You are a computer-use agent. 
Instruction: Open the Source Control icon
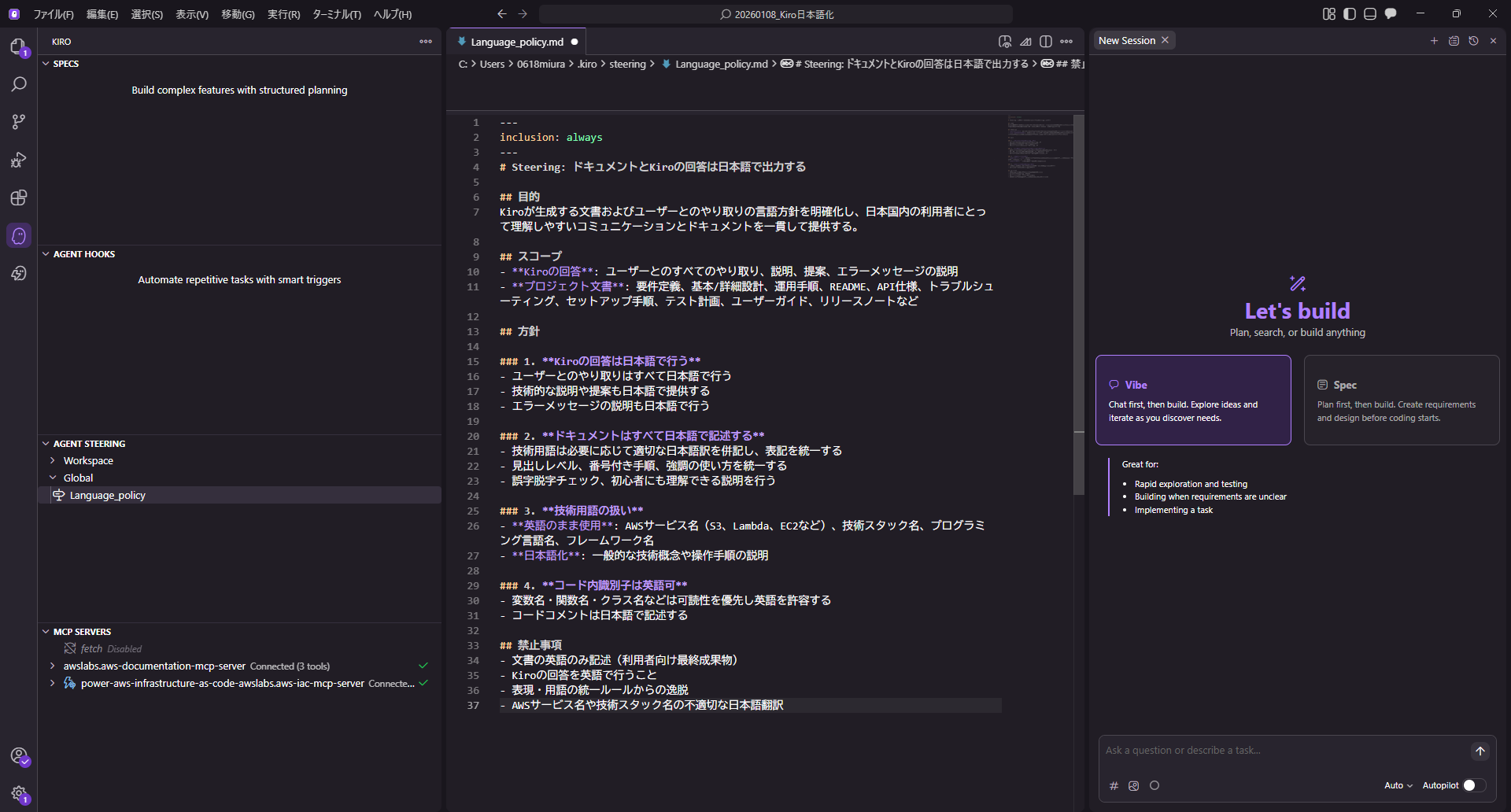click(19, 121)
